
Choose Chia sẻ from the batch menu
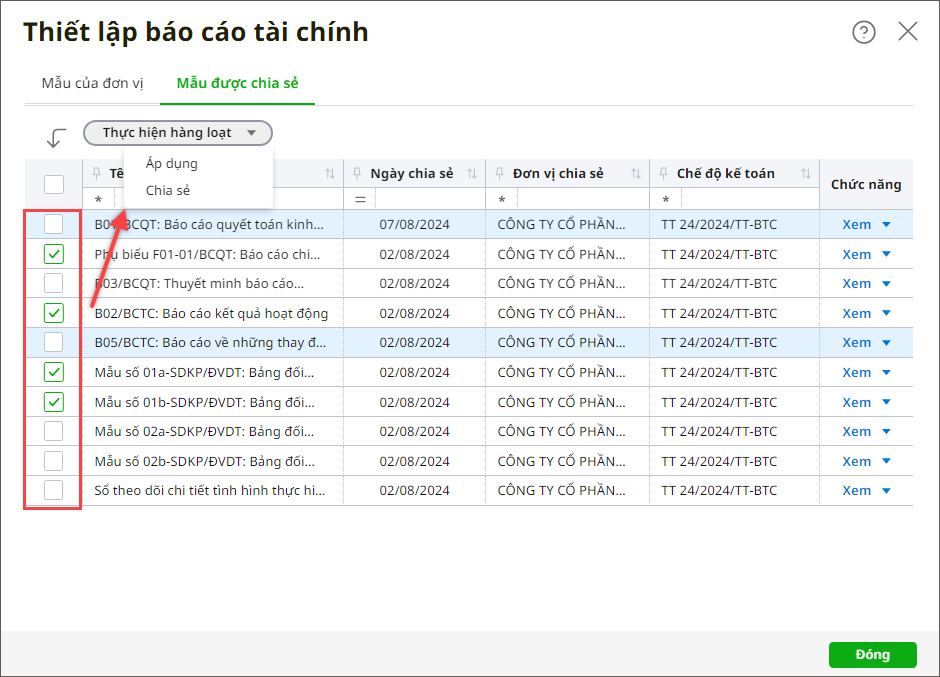pos(168,190)
